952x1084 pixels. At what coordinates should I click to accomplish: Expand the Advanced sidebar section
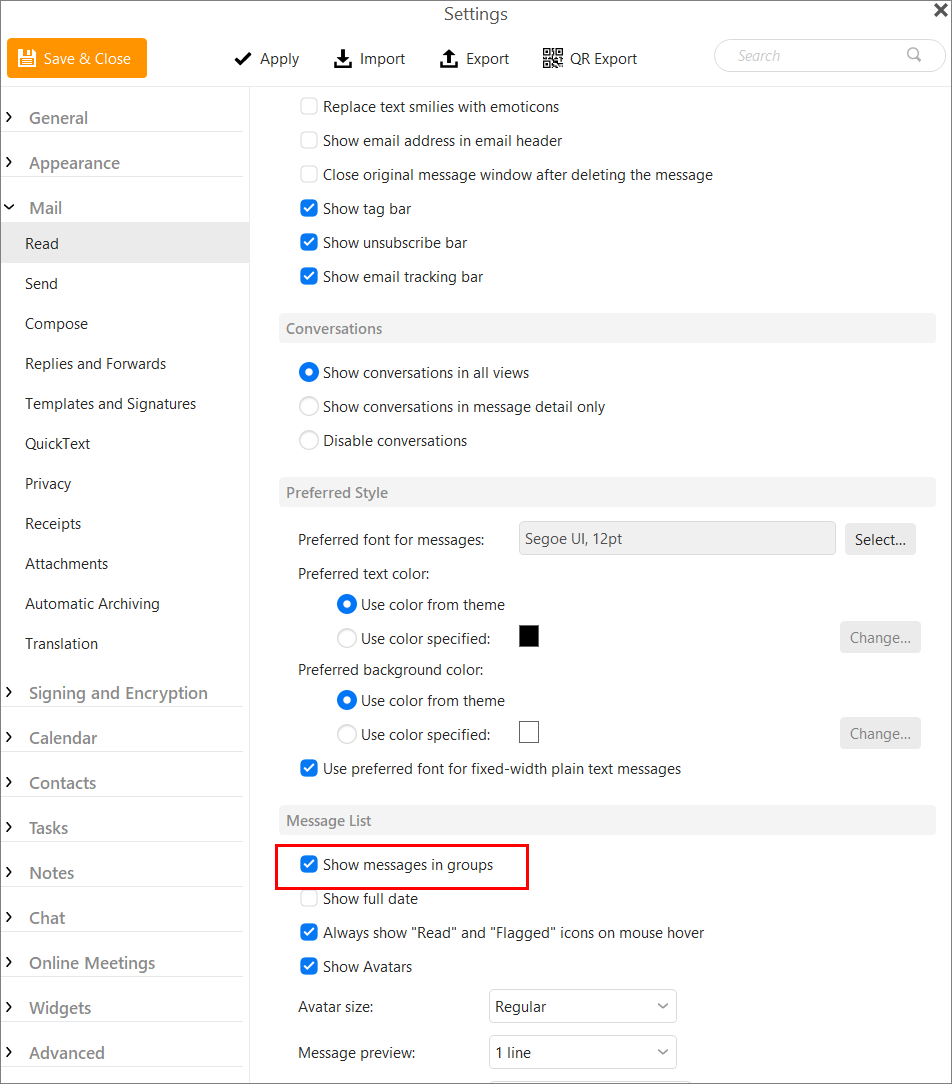[x=66, y=1052]
